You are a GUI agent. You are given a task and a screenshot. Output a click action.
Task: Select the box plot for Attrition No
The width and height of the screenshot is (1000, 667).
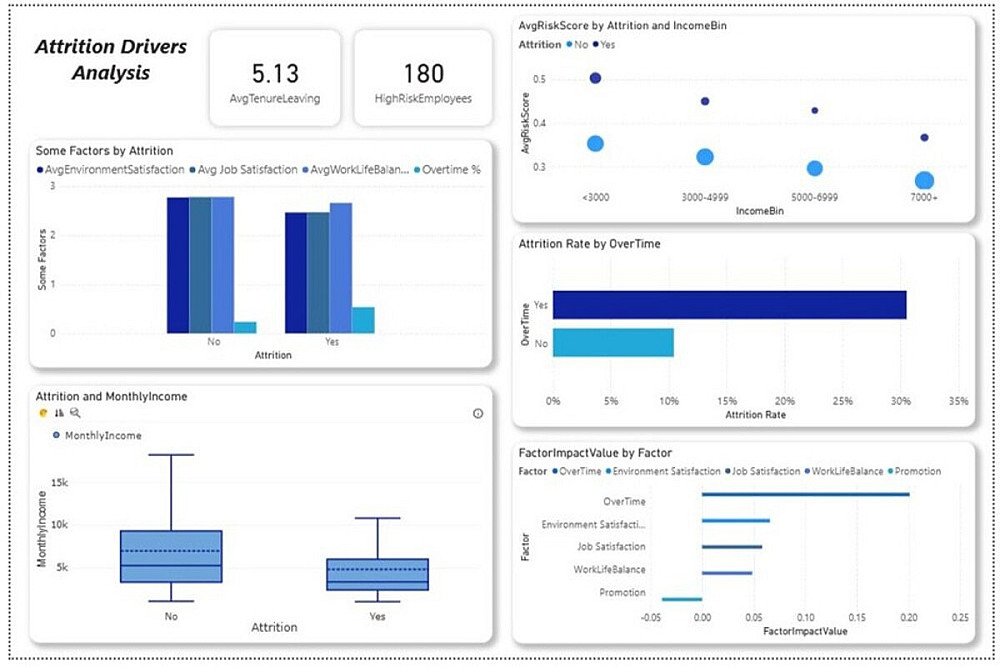click(x=171, y=556)
